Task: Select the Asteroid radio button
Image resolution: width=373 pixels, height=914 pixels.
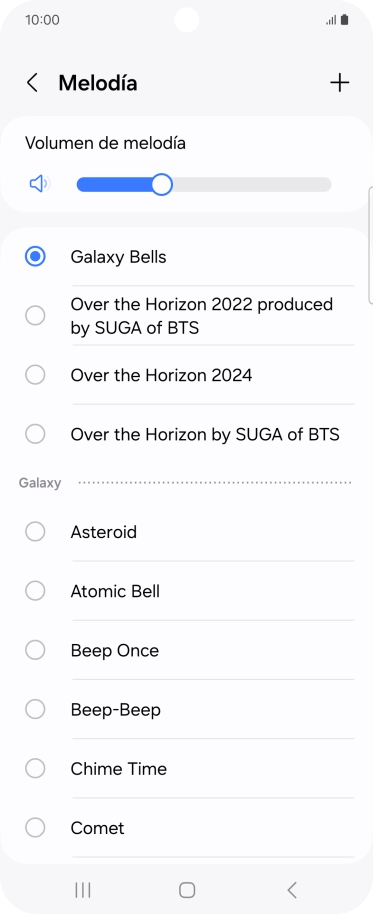Action: tap(35, 532)
